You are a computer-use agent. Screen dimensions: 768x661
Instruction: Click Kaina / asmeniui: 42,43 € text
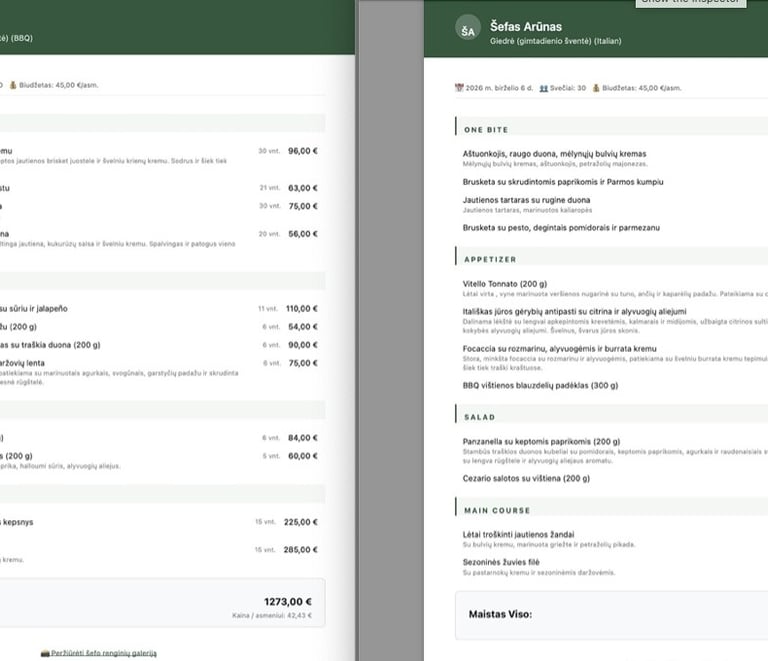point(272,615)
